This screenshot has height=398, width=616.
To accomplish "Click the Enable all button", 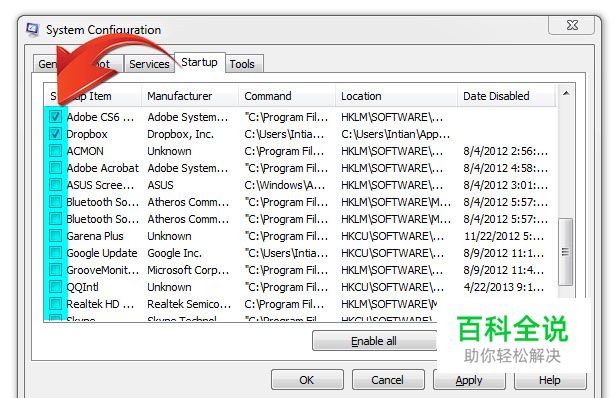I will 374,341.
